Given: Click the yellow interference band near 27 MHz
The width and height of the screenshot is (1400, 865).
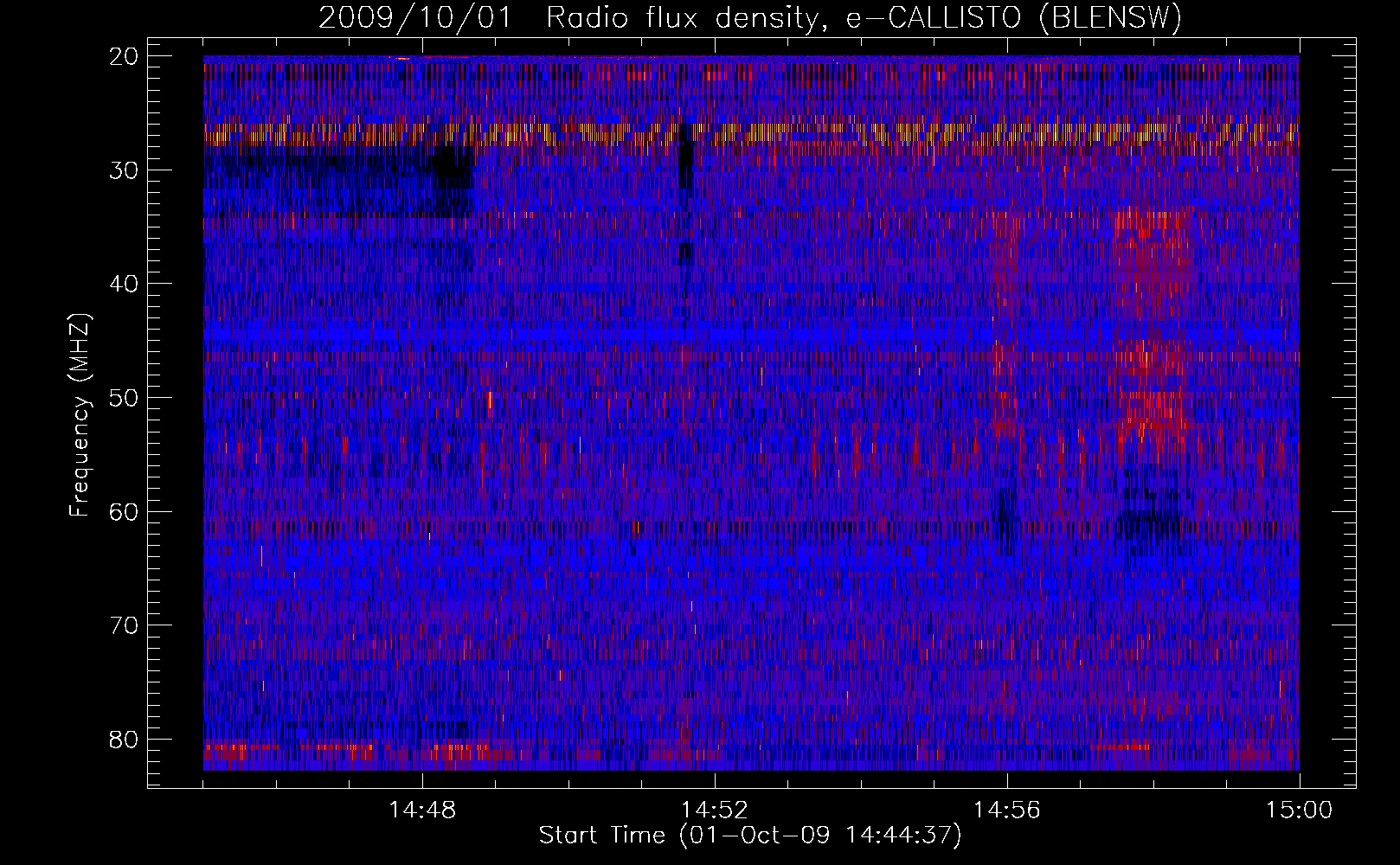Looking at the screenshot, I should [x=751, y=133].
